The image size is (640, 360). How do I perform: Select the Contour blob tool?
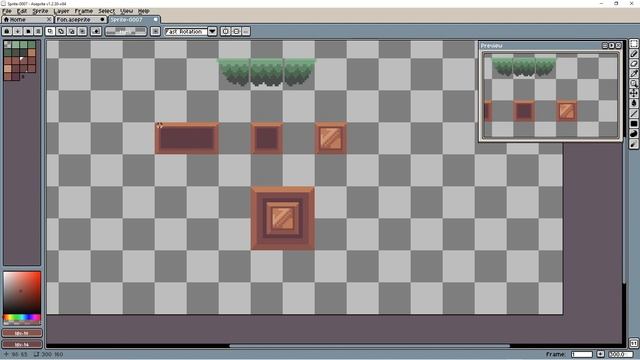(x=633, y=133)
